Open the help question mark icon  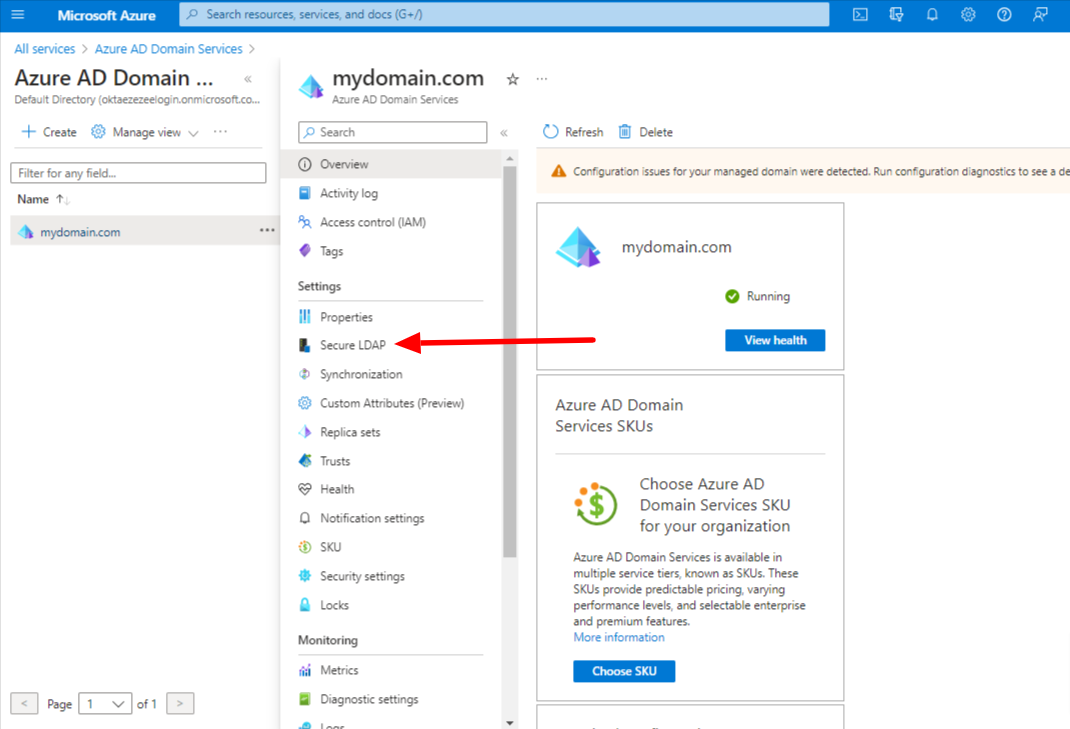pos(1004,14)
